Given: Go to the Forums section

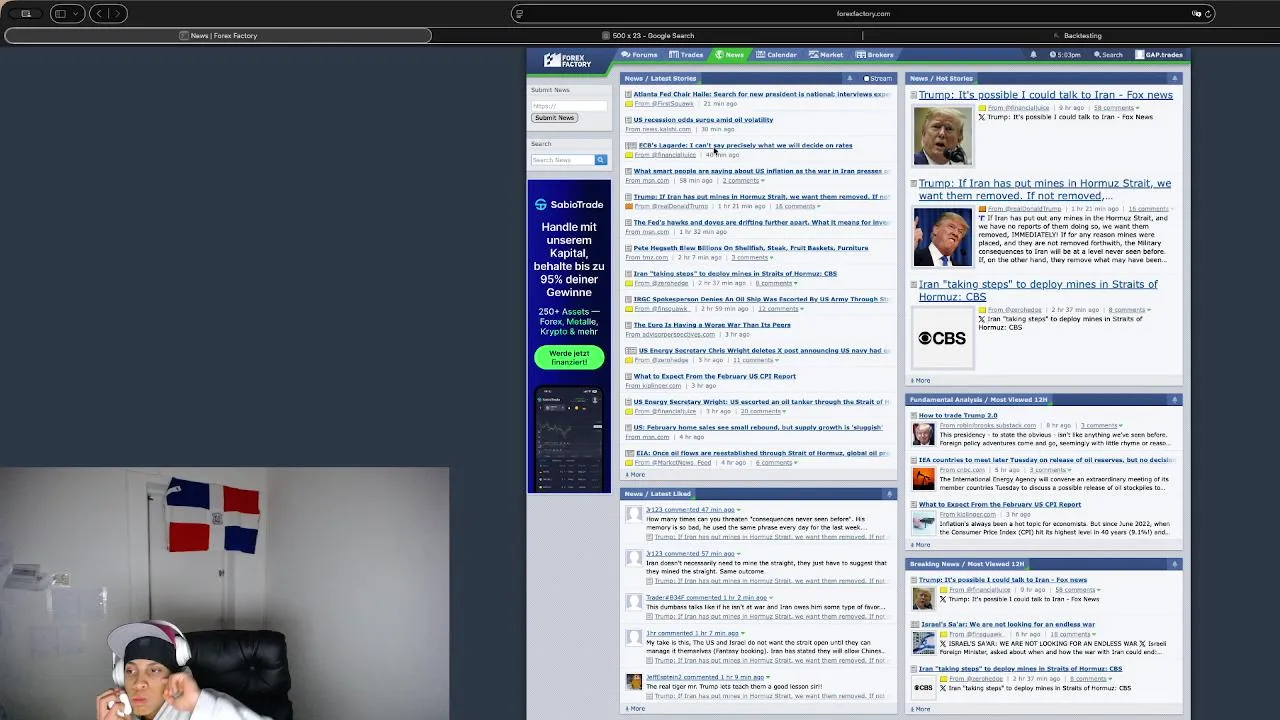Looking at the screenshot, I should (639, 55).
